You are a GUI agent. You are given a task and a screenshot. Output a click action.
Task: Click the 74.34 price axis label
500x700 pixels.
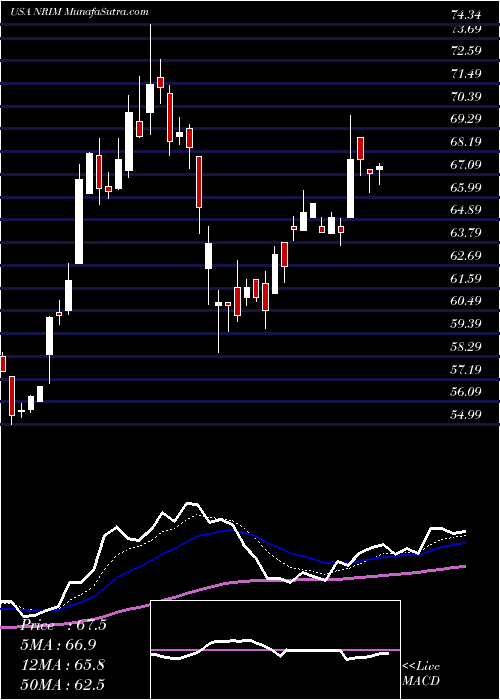click(466, 15)
